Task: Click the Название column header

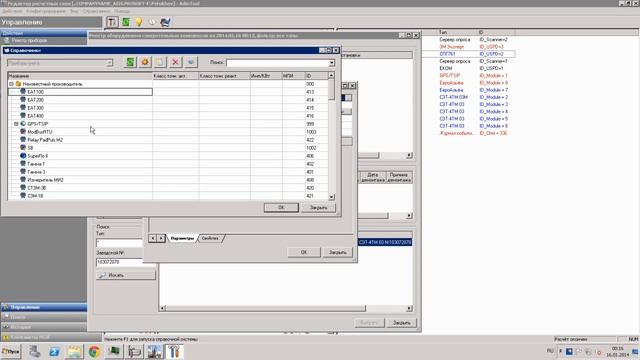Action: point(80,76)
